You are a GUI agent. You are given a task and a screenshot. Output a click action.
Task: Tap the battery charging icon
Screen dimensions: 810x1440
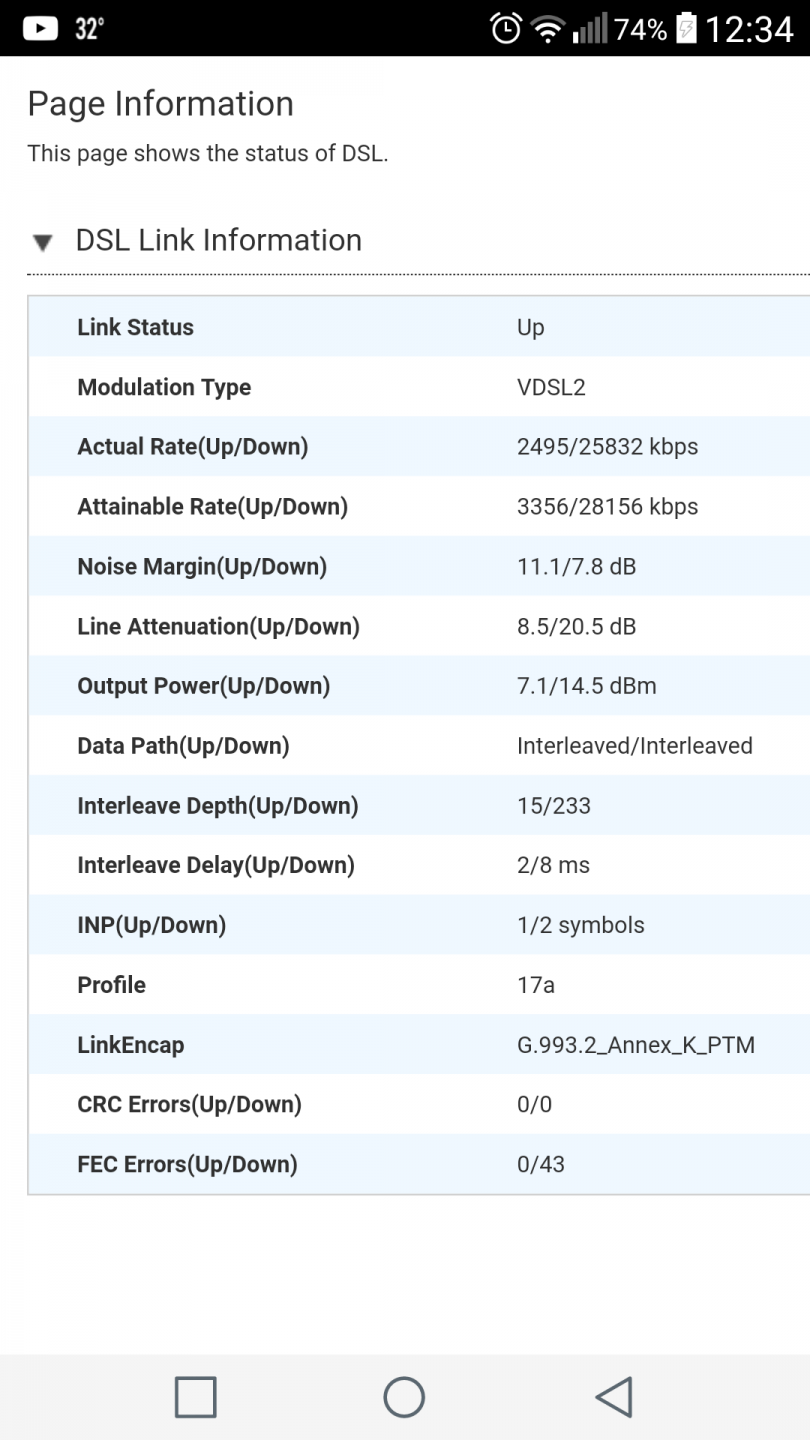687,29
